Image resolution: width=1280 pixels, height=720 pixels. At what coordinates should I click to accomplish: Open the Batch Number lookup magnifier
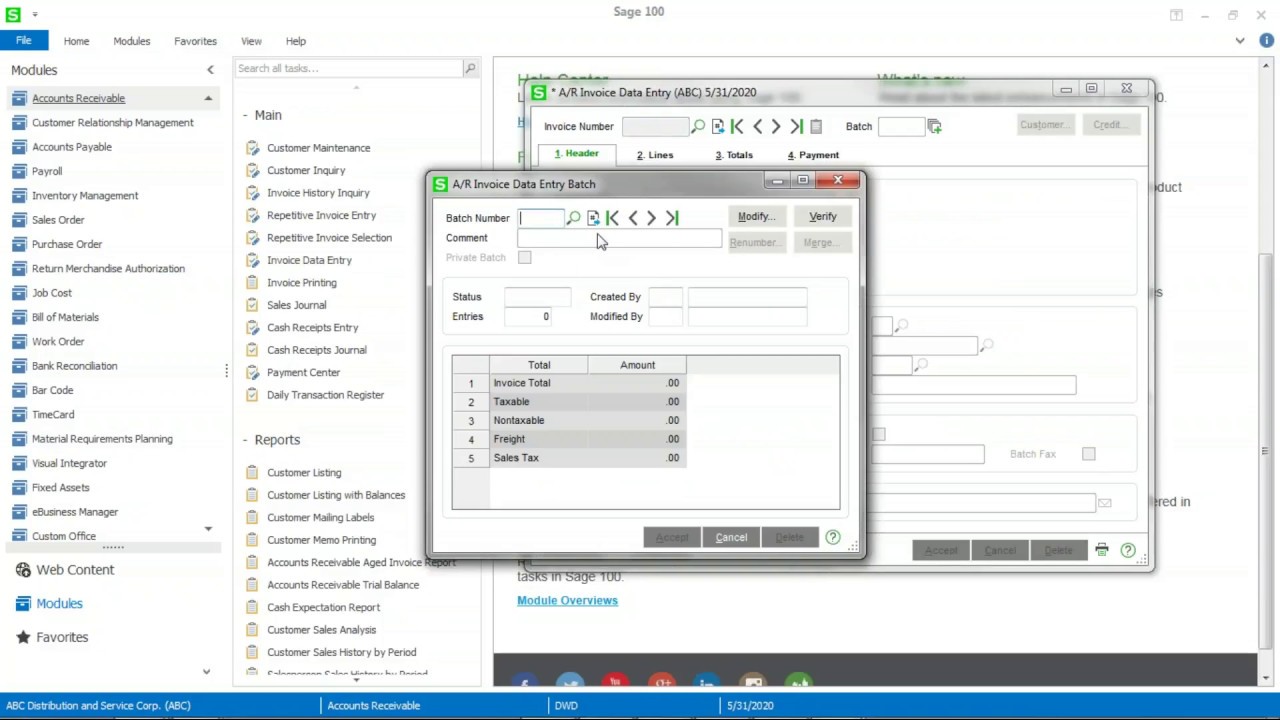coord(574,218)
